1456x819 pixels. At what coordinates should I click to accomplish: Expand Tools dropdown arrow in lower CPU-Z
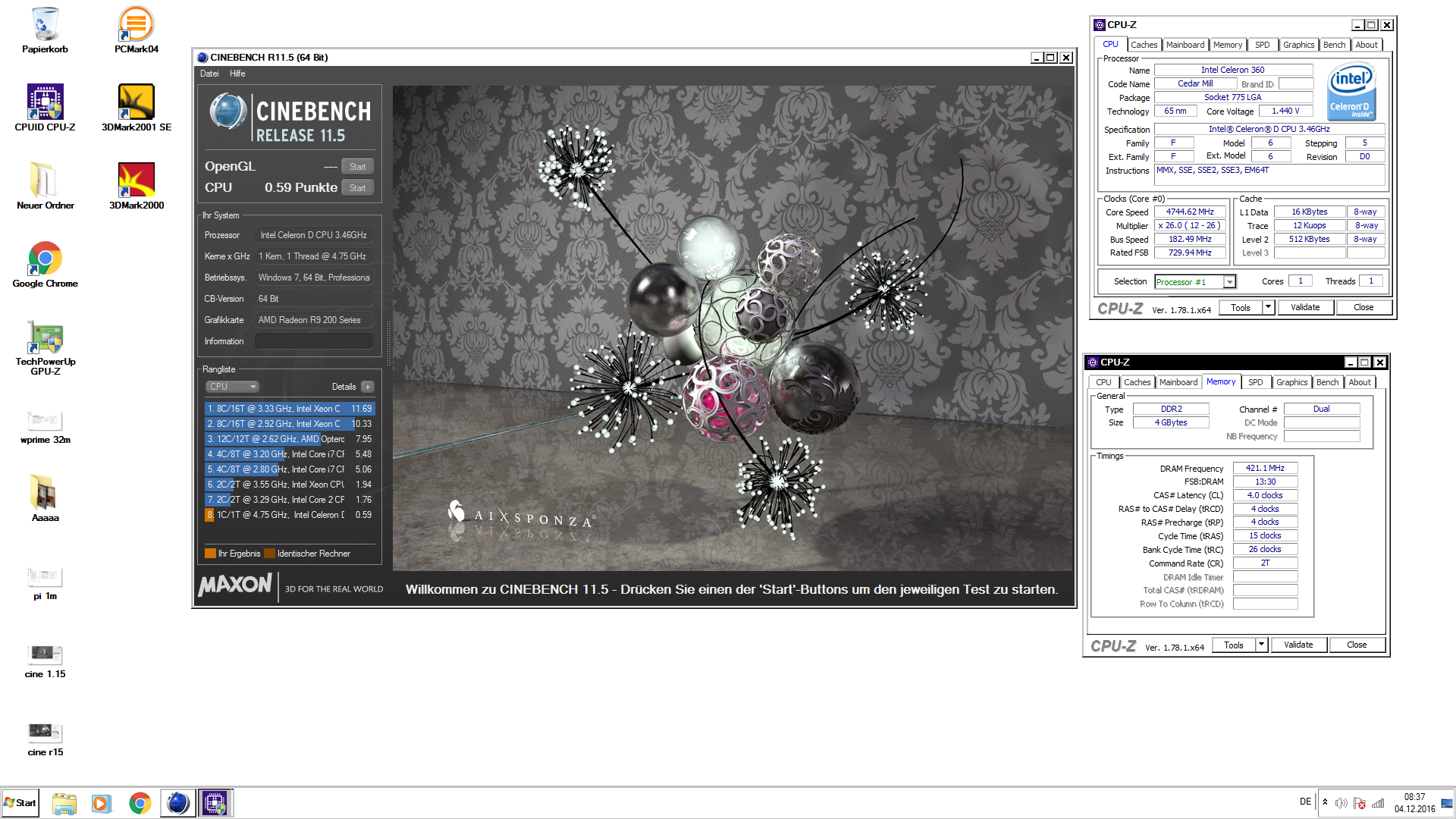coord(1261,645)
